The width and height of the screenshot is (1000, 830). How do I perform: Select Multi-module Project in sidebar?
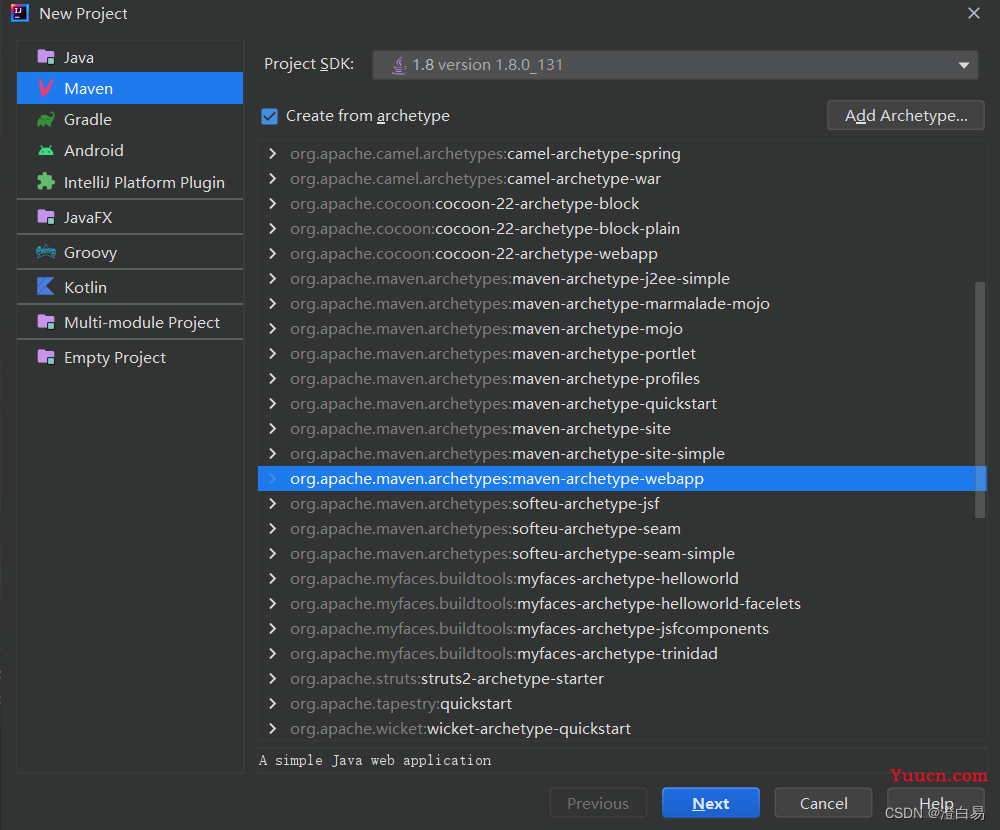click(x=141, y=322)
